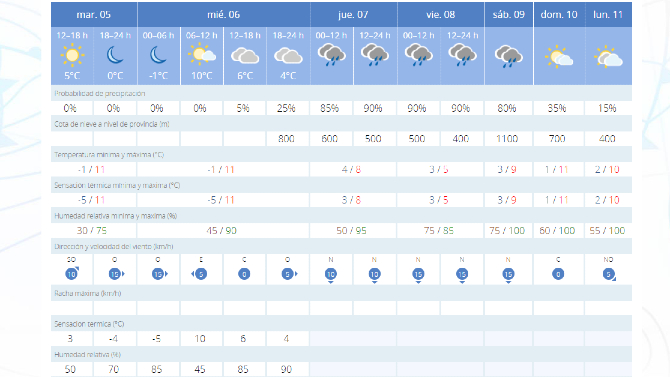Click the 25% precipitation value
The image size is (670, 377).
(x=286, y=109)
